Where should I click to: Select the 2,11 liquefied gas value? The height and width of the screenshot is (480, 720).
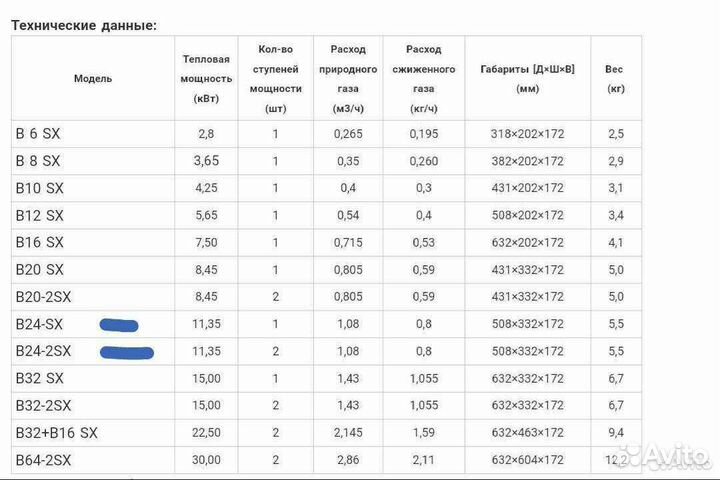click(424, 459)
